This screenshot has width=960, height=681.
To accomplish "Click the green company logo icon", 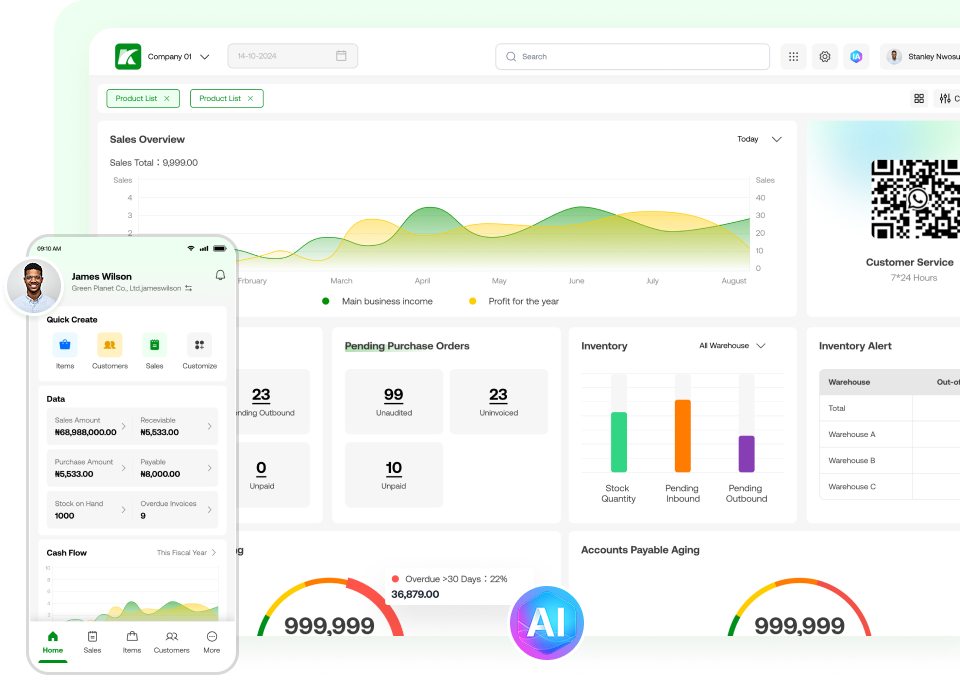I will tap(128, 56).
